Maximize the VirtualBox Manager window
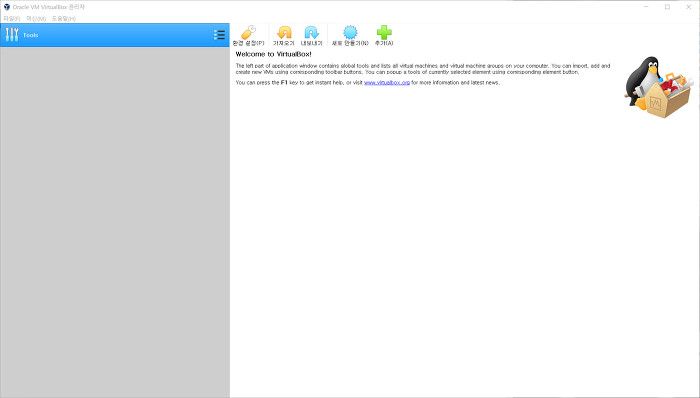 (x=667, y=7)
